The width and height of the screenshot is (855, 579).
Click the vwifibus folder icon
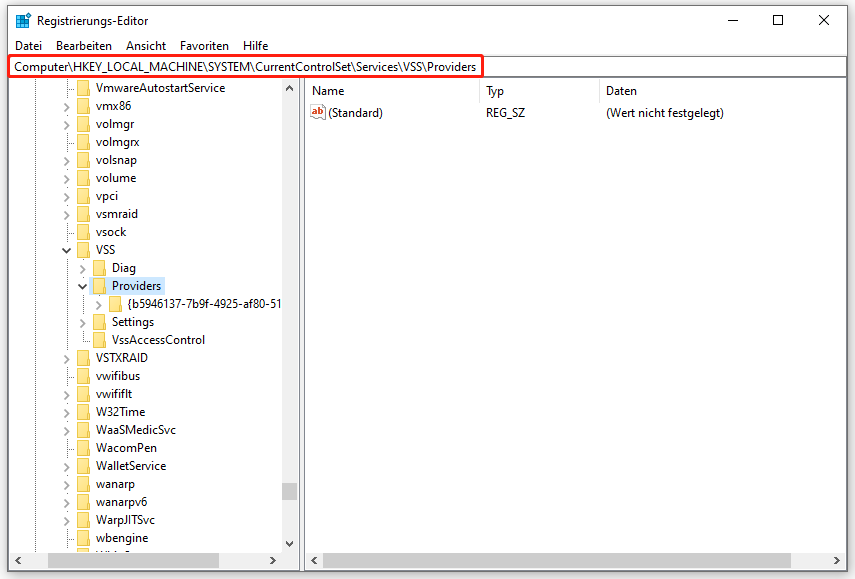click(x=83, y=376)
